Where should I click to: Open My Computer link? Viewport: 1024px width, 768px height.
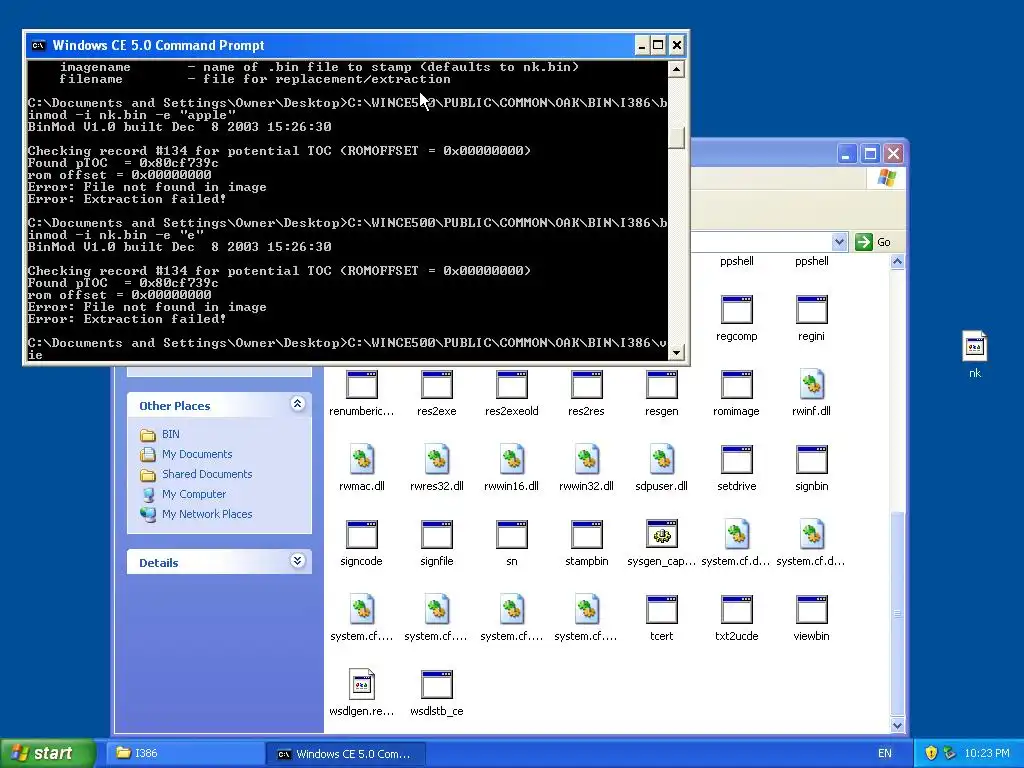tap(194, 494)
